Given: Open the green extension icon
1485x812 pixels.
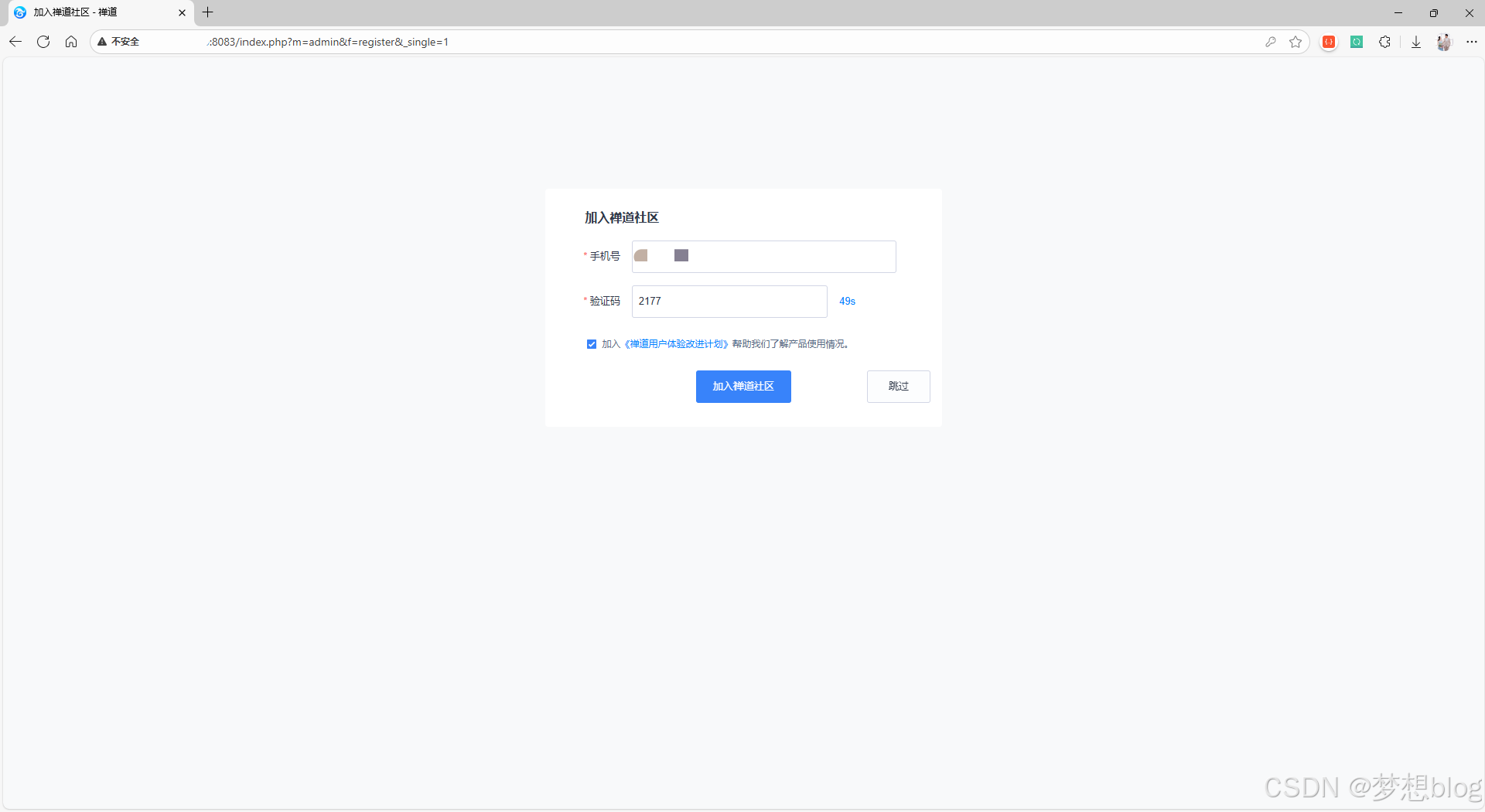Looking at the screenshot, I should coord(1357,42).
